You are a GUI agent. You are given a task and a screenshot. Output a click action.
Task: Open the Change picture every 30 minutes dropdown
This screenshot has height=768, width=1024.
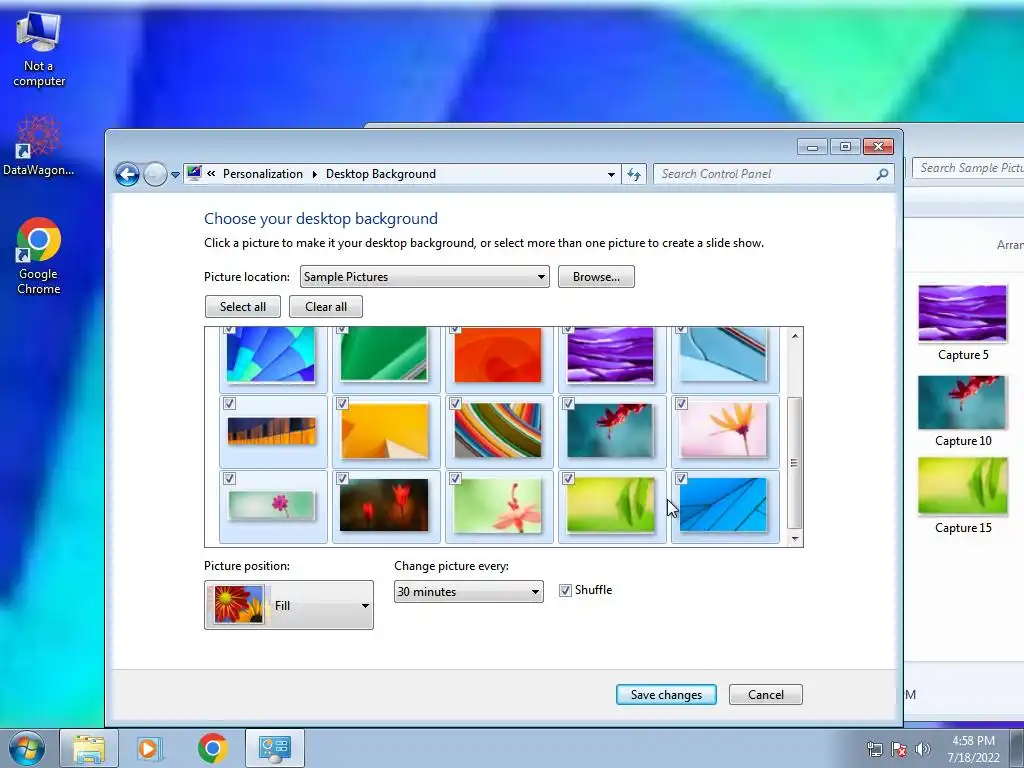(x=468, y=592)
